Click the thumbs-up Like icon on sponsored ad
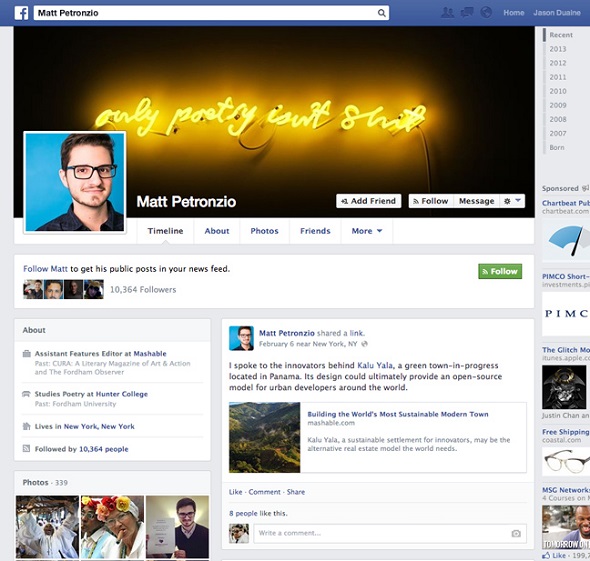Screen dimensions: 590x561 pos(546,555)
